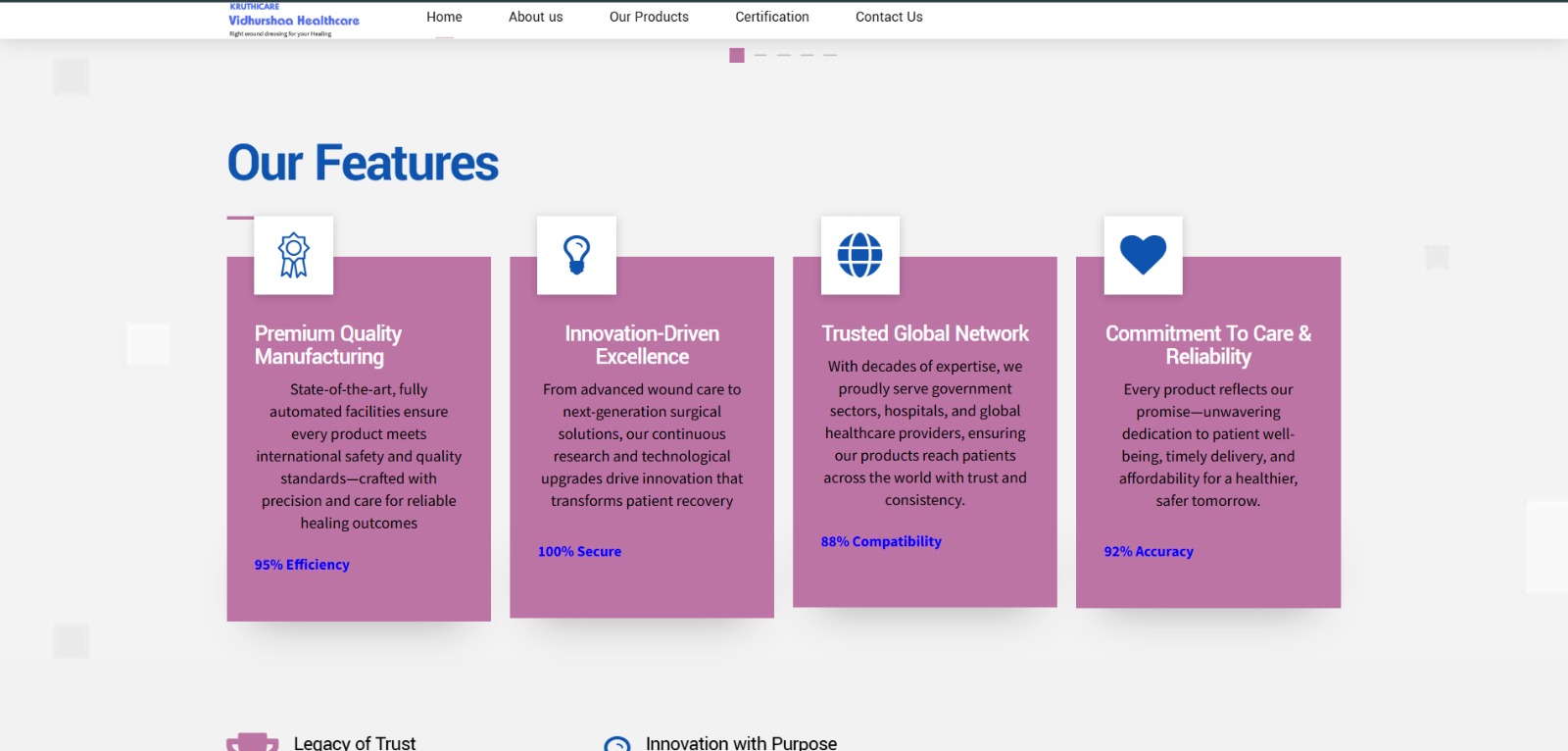Image resolution: width=1568 pixels, height=751 pixels.
Task: Go to the Home menu item
Action: pos(444,17)
